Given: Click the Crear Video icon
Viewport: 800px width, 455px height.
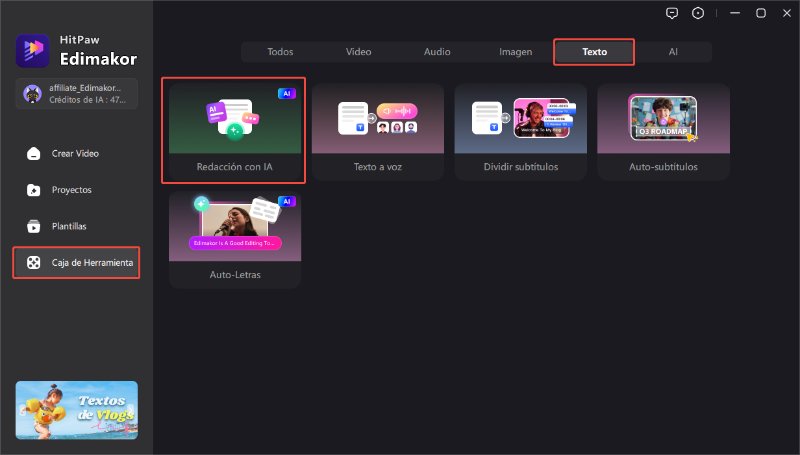Looking at the screenshot, I should [x=34, y=154].
